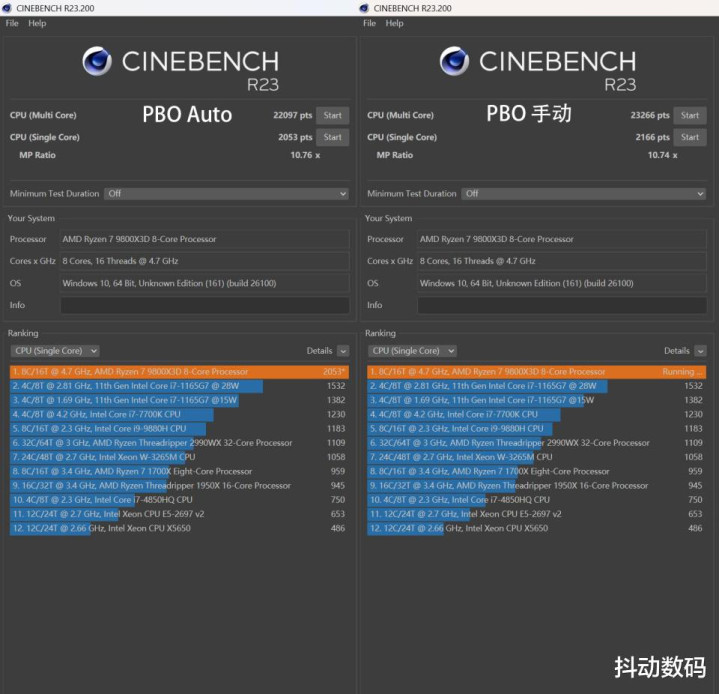Start Single Core test in right window
This screenshot has height=694, width=719.
[690, 137]
